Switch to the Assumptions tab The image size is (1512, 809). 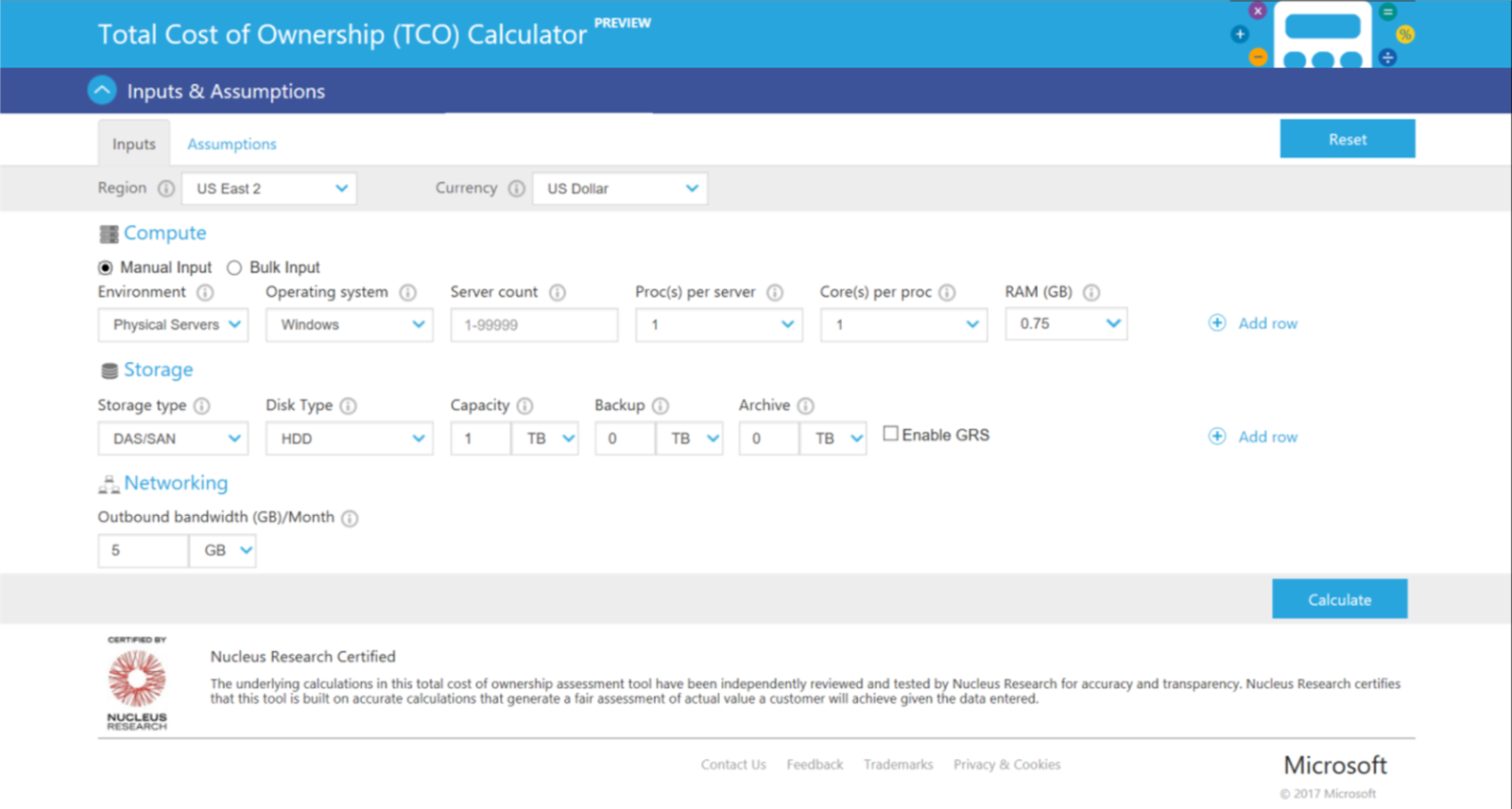tap(232, 144)
